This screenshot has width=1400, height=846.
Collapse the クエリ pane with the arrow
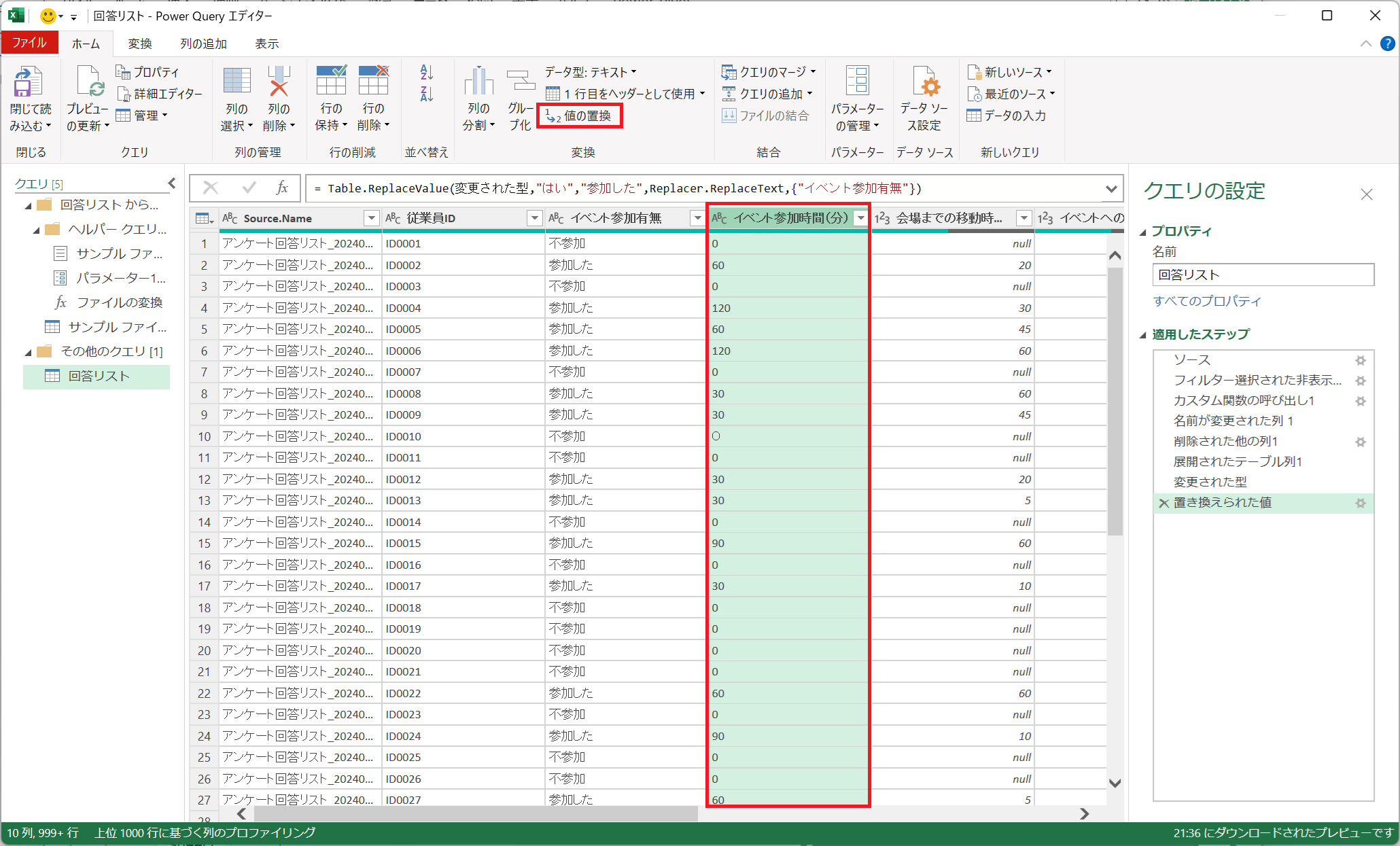coord(172,183)
